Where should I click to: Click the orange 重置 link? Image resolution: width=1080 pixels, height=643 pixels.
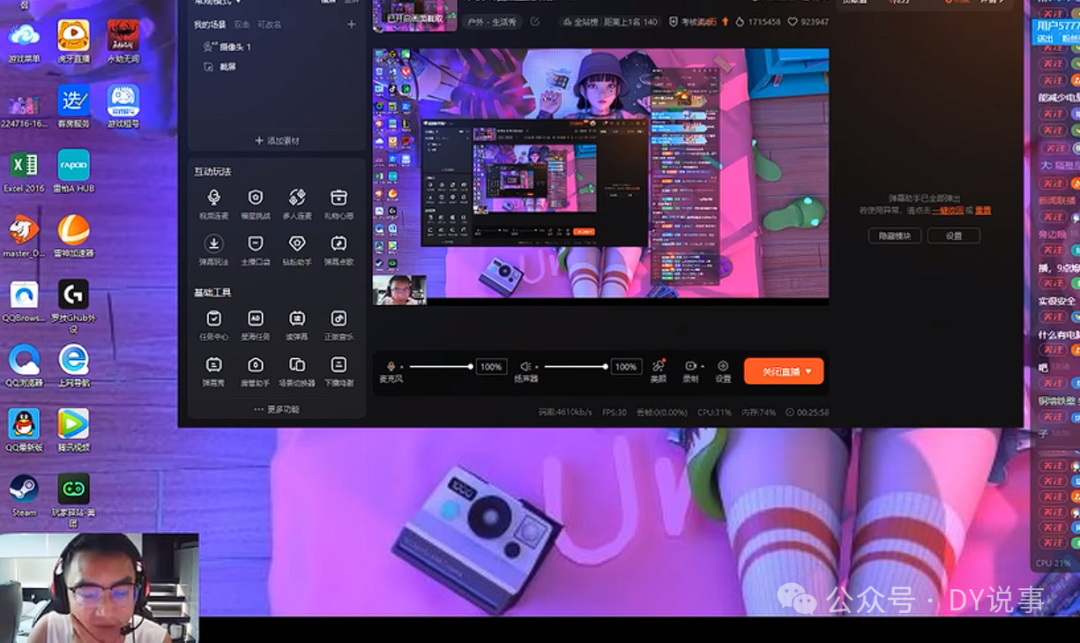tap(983, 211)
